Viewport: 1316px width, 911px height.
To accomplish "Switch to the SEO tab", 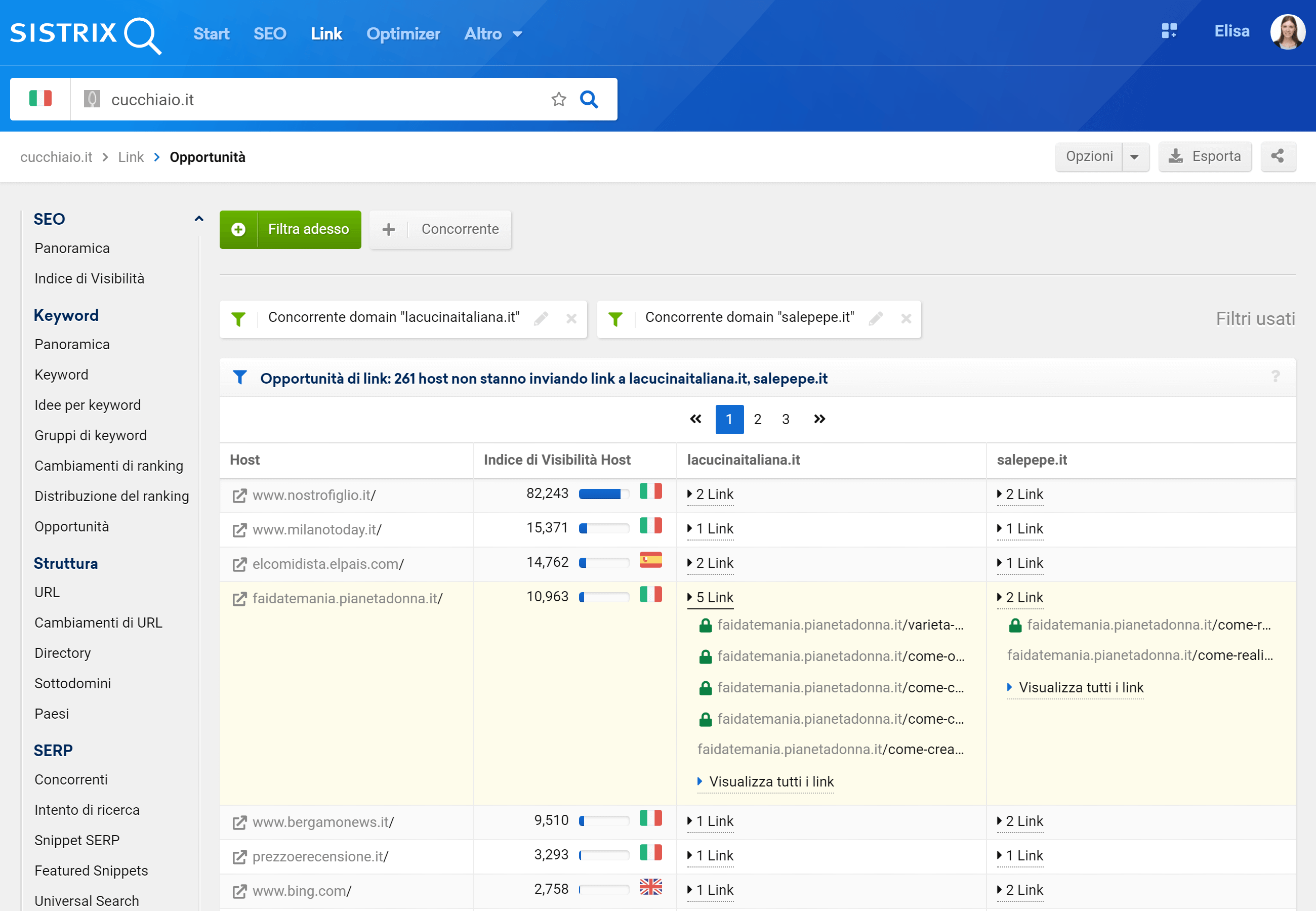I will (x=270, y=34).
